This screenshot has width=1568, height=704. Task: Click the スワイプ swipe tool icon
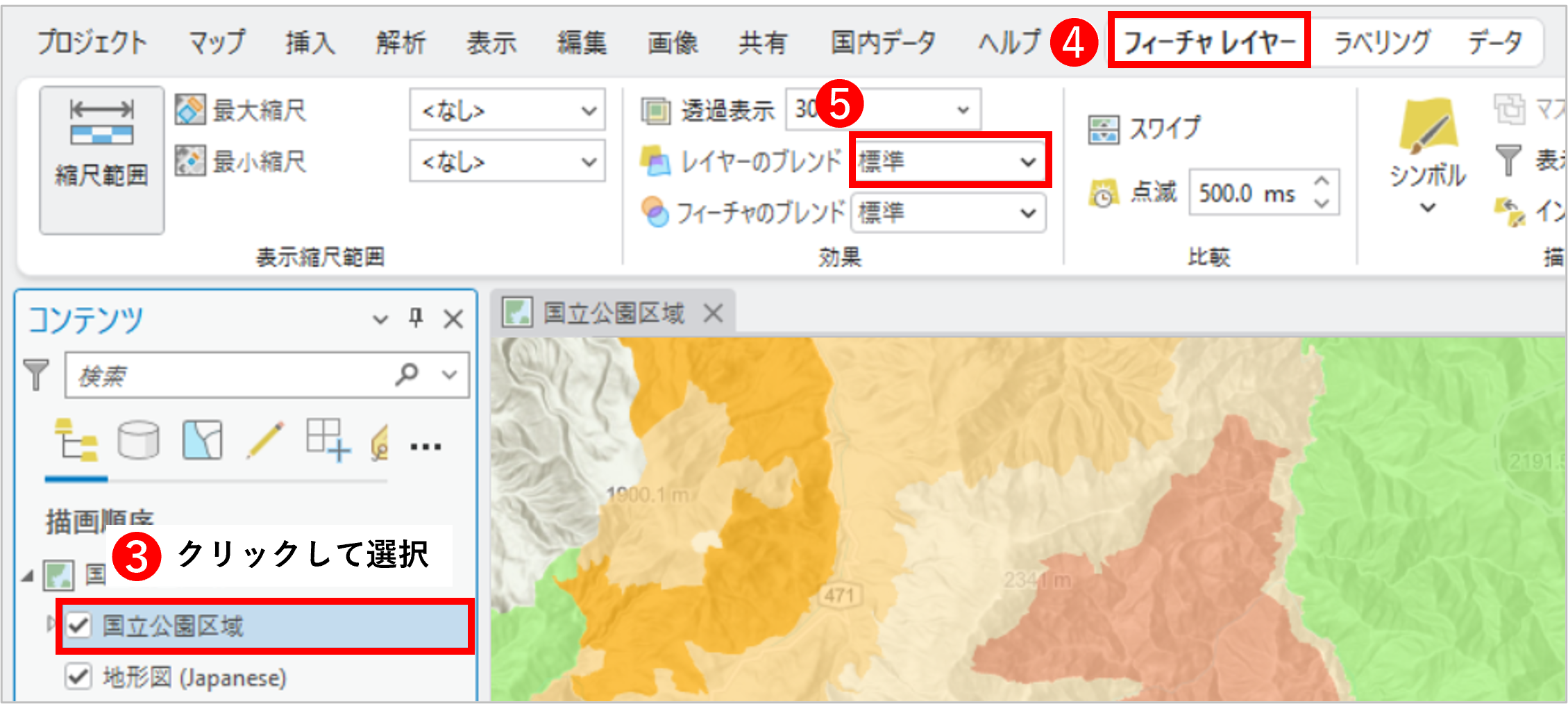[1103, 130]
